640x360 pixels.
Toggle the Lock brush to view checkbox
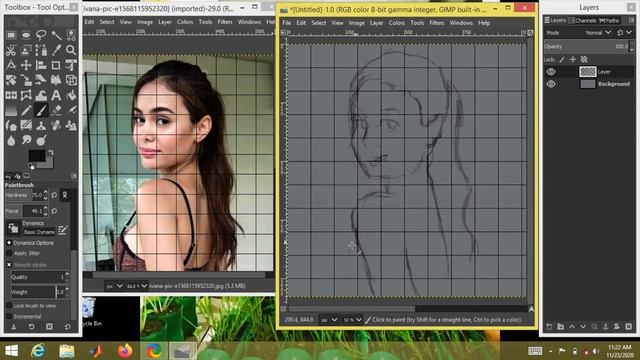pyautogui.click(x=9, y=306)
